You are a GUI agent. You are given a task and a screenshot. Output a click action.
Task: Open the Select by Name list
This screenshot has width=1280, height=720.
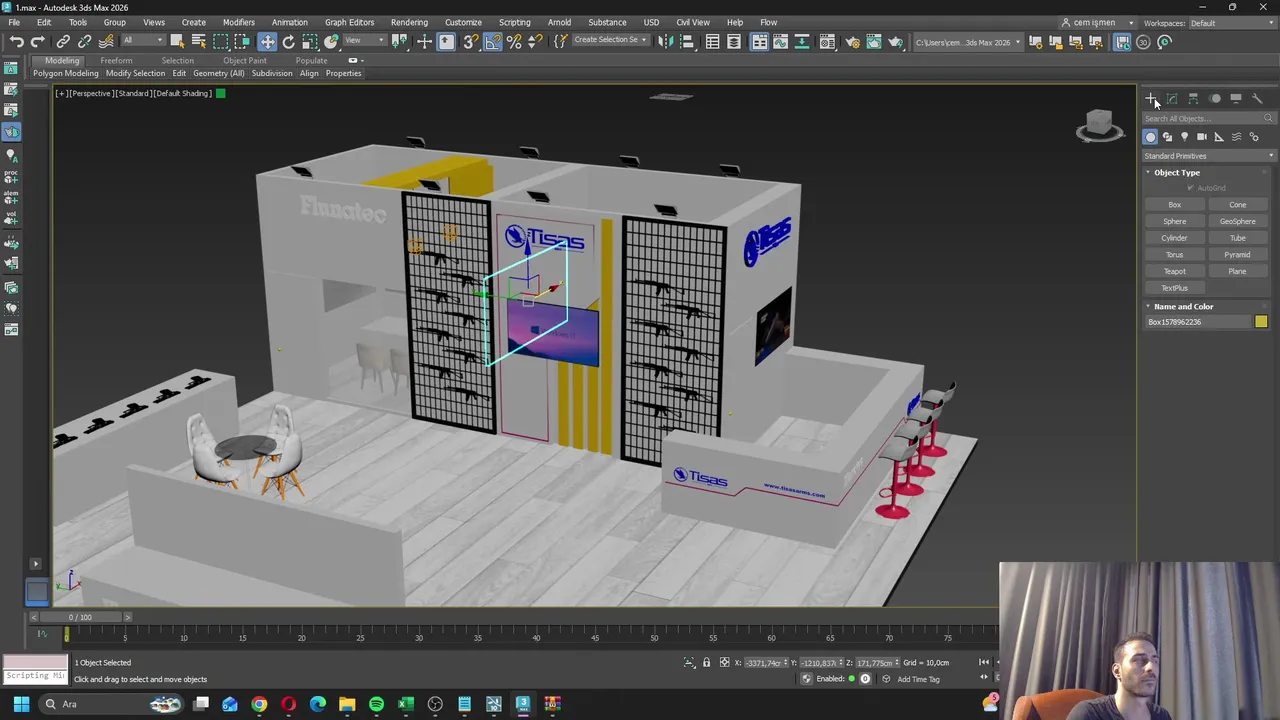[x=198, y=41]
